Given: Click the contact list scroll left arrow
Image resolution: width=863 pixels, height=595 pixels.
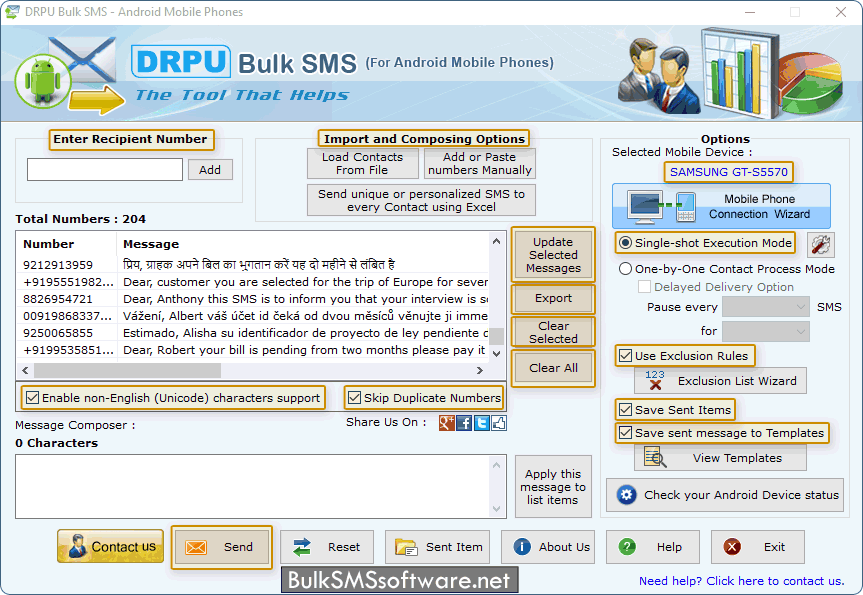Looking at the screenshot, I should point(25,370).
